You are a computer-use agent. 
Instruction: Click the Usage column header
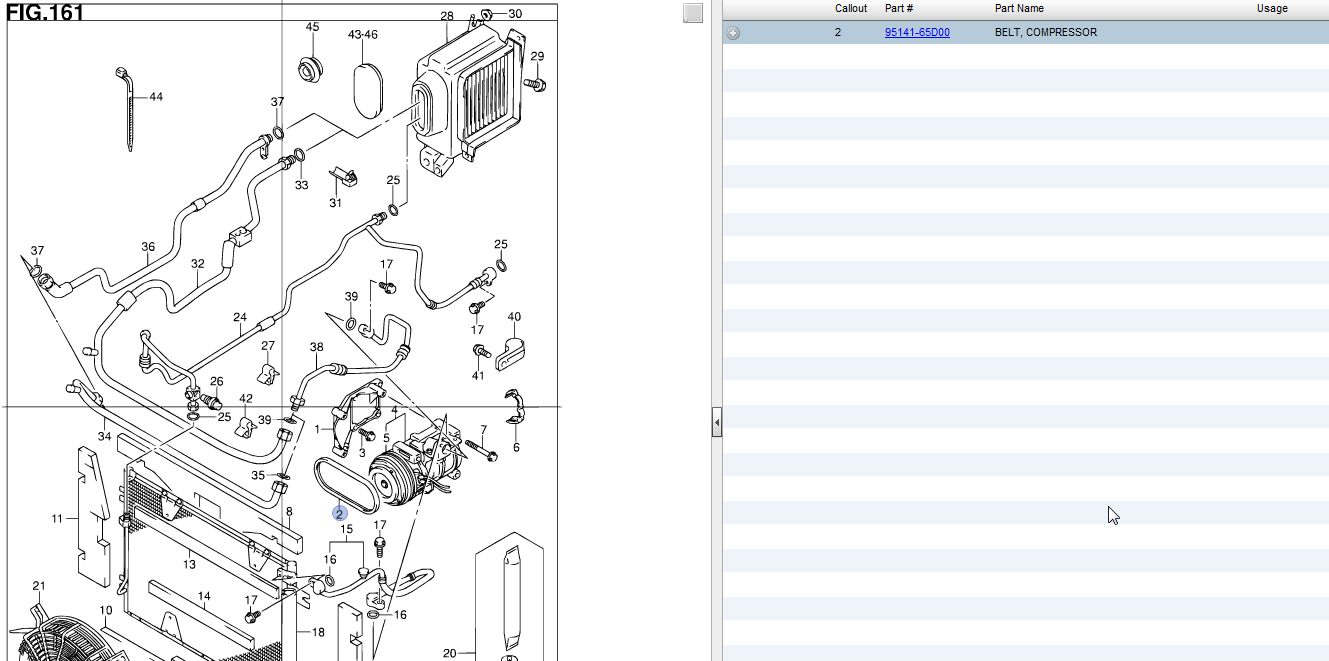(x=1272, y=9)
